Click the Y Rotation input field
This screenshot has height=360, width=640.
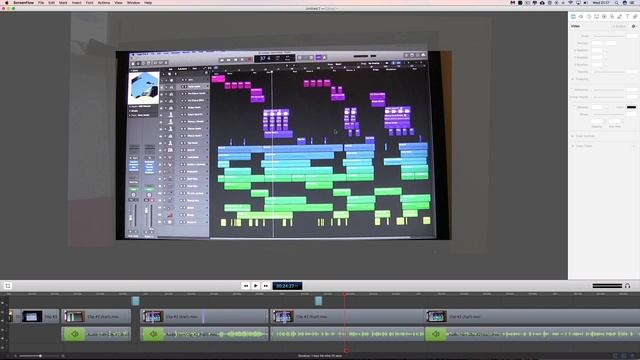(x=597, y=58)
